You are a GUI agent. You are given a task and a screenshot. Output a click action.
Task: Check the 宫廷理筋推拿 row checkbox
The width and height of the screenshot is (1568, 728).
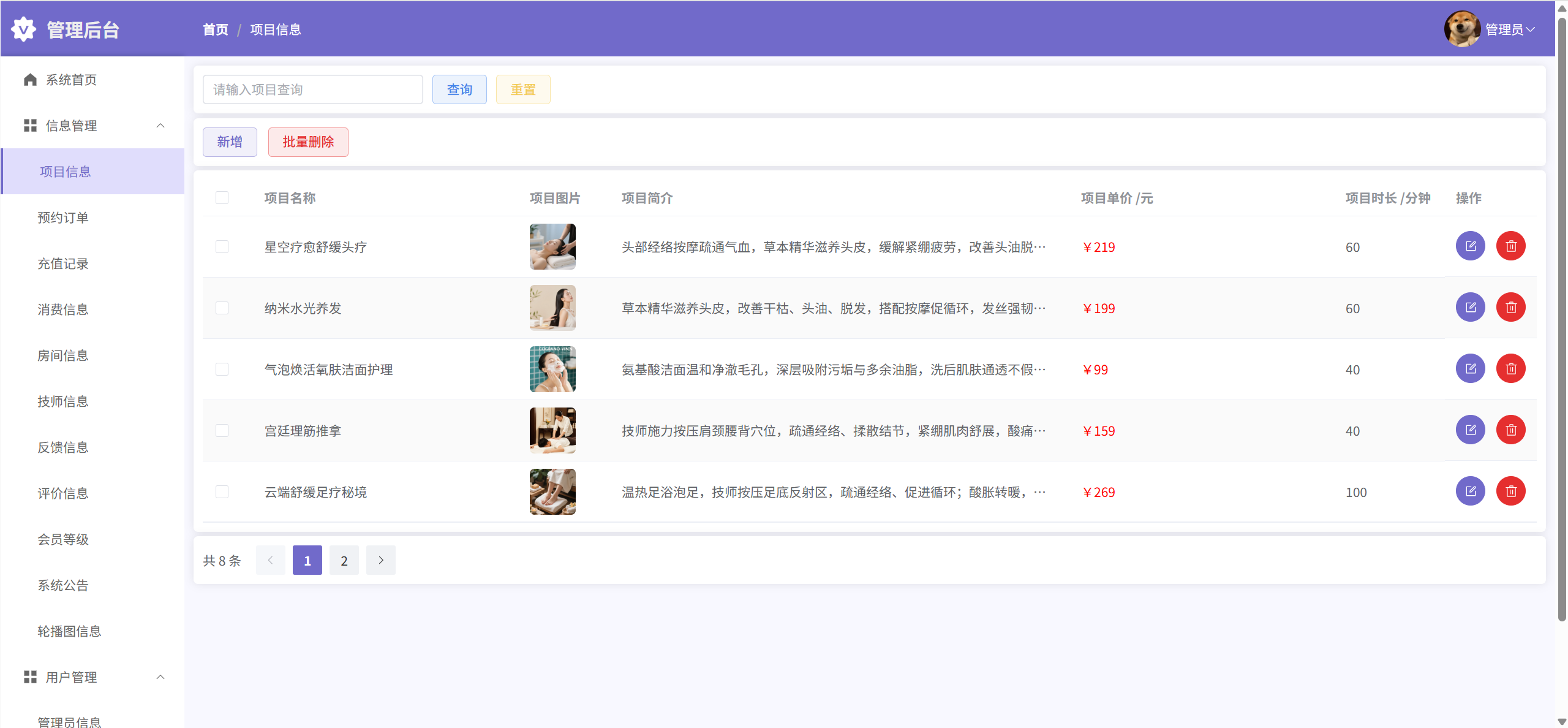coord(222,430)
